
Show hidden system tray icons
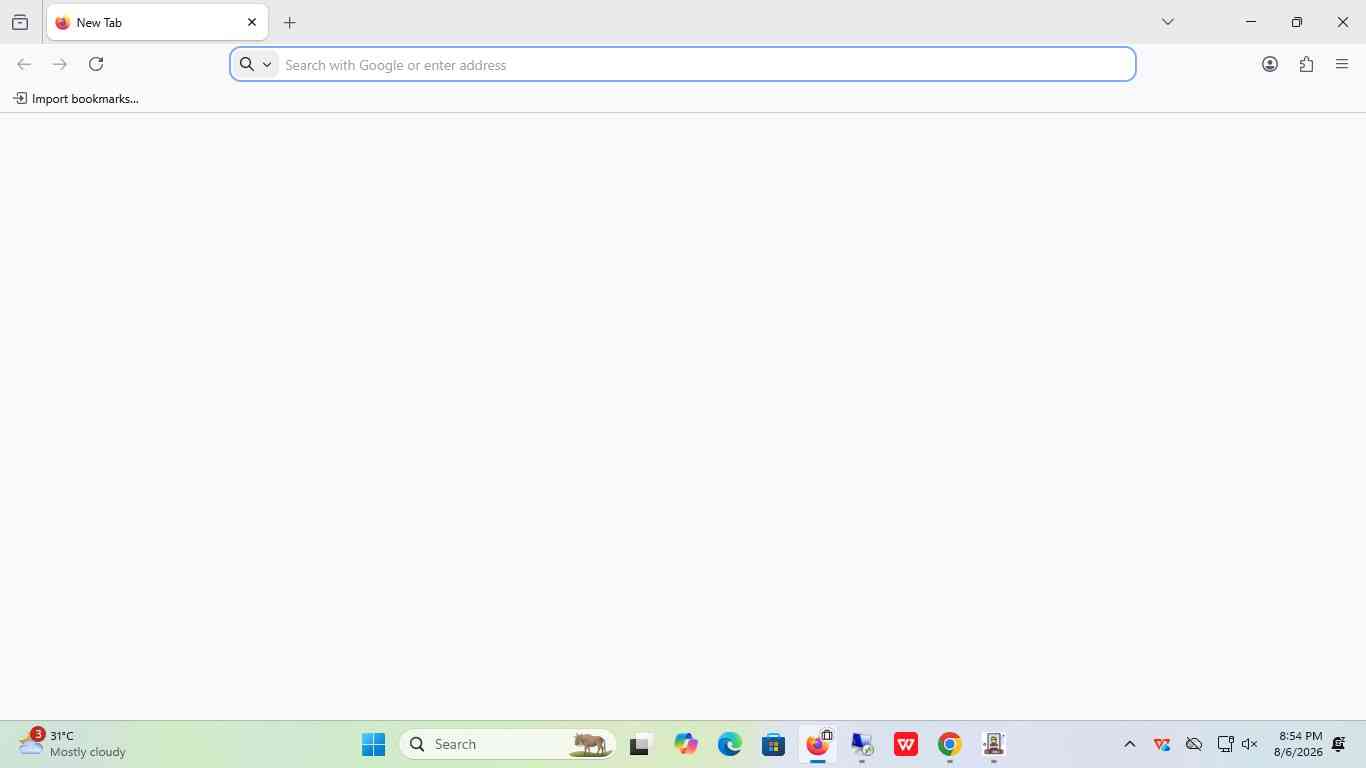pos(1130,744)
